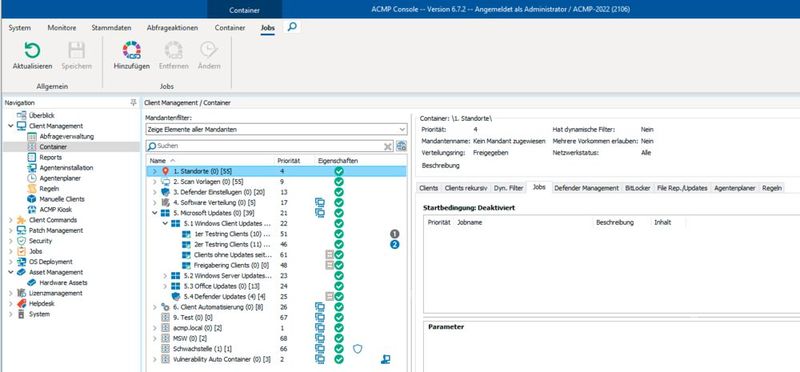The width and height of the screenshot is (800, 372).
Task: Open the Monitore ribbon menu
Action: (x=62, y=28)
